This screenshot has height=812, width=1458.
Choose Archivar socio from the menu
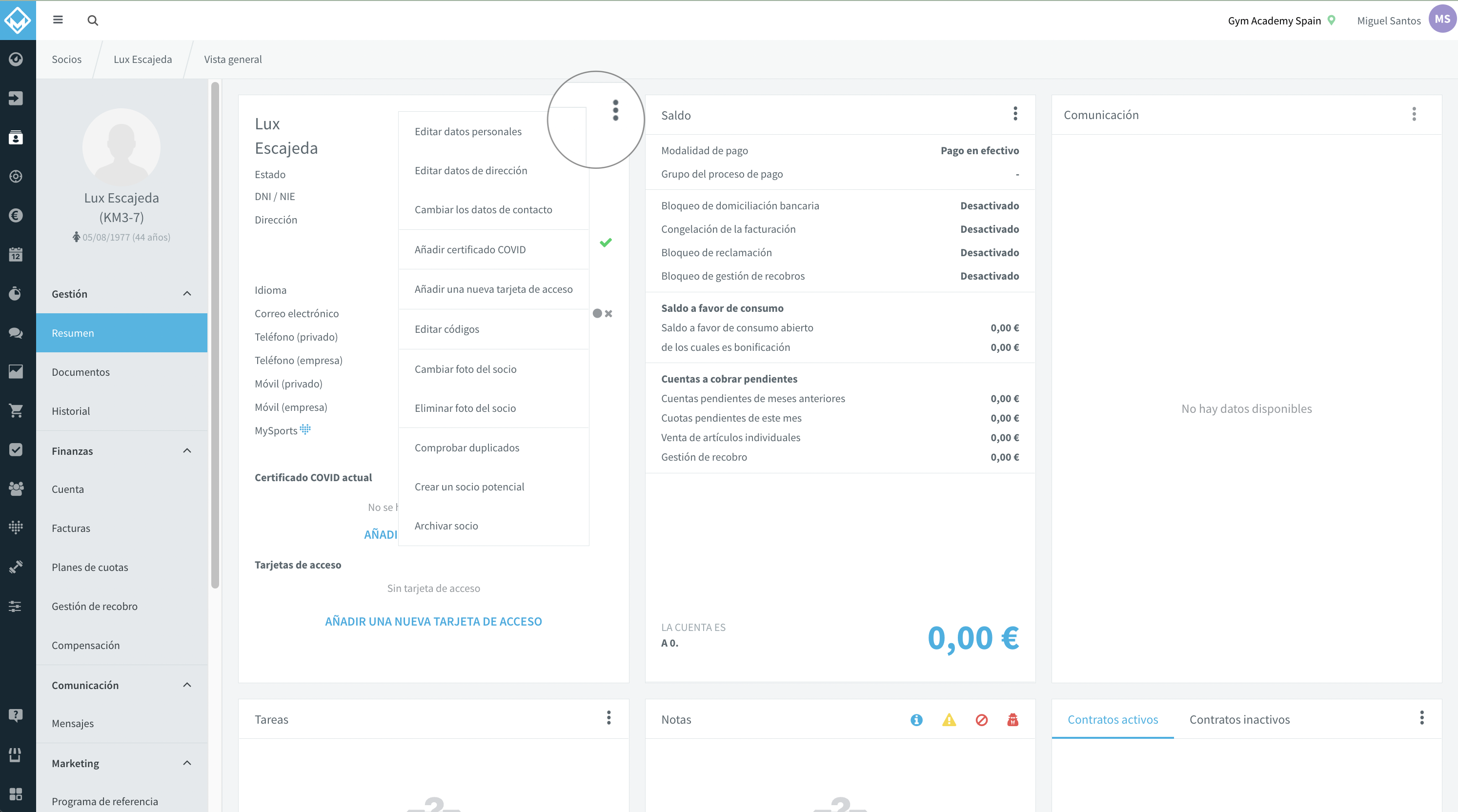click(x=446, y=526)
